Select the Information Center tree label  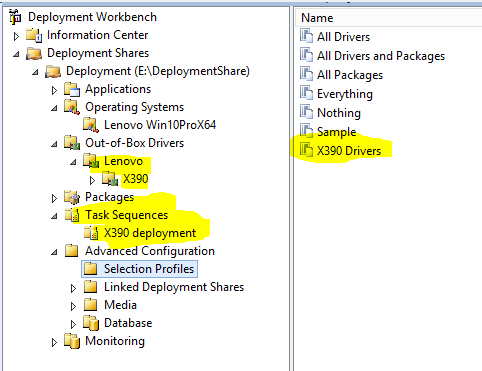(x=98, y=35)
